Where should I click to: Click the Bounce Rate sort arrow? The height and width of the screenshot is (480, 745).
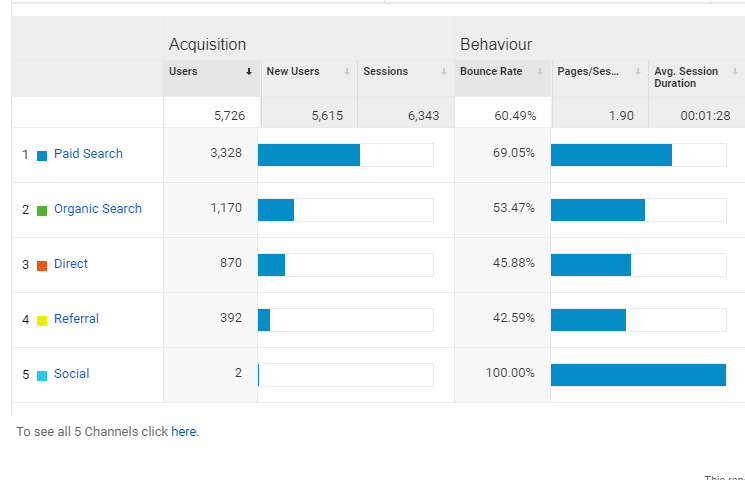[x=541, y=72]
